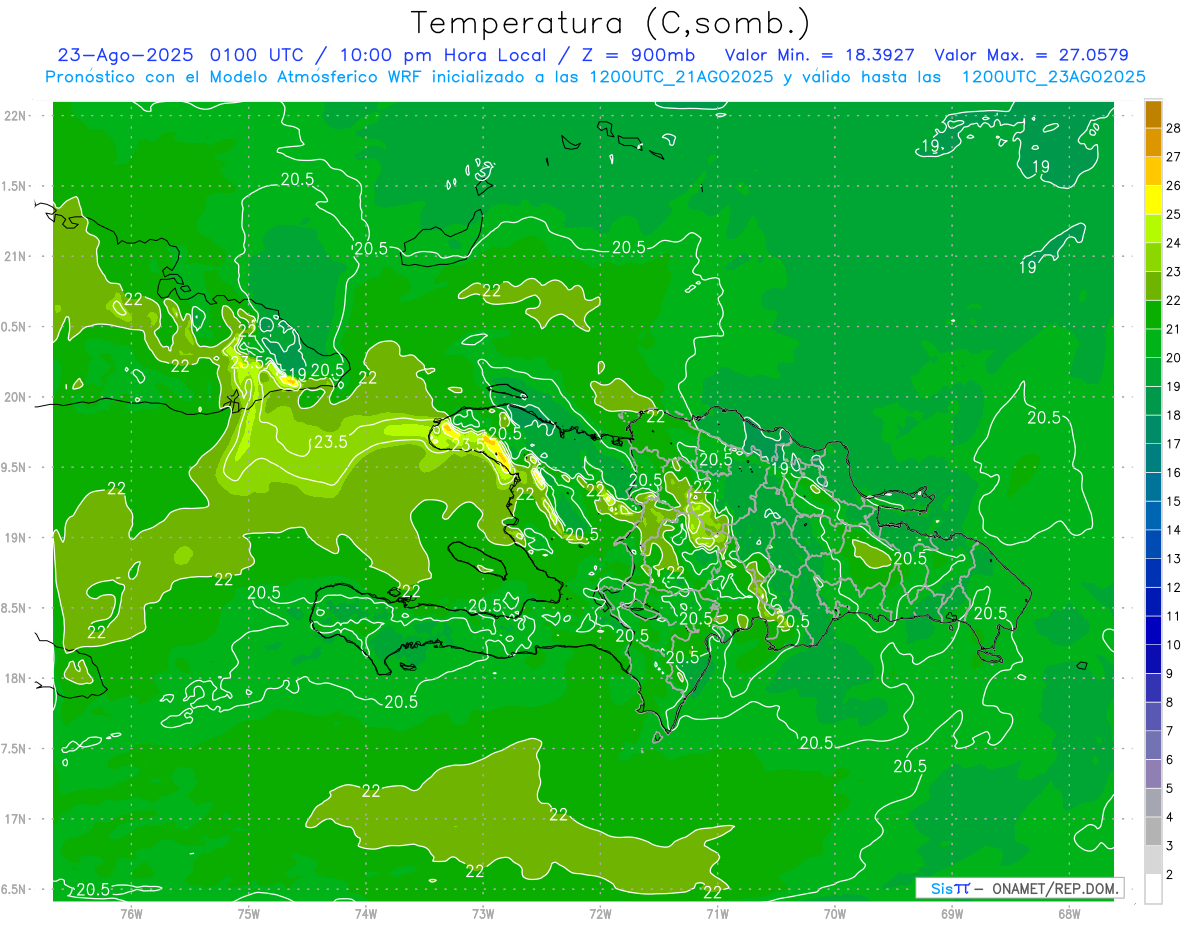Click the "22N" latitude axis label

(x=17, y=116)
